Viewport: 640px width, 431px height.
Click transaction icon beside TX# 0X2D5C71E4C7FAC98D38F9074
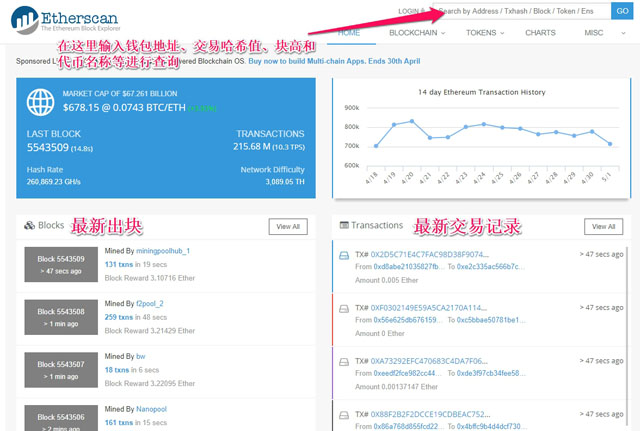pyautogui.click(x=344, y=255)
